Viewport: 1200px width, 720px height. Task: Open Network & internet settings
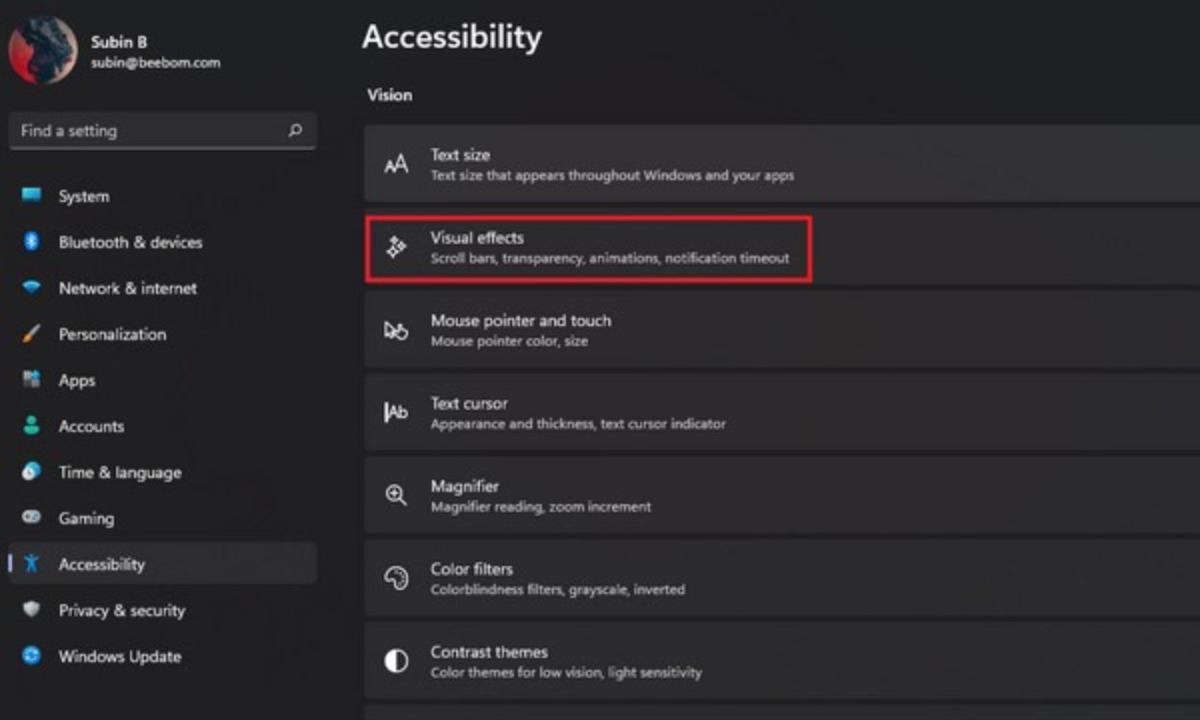pos(126,288)
